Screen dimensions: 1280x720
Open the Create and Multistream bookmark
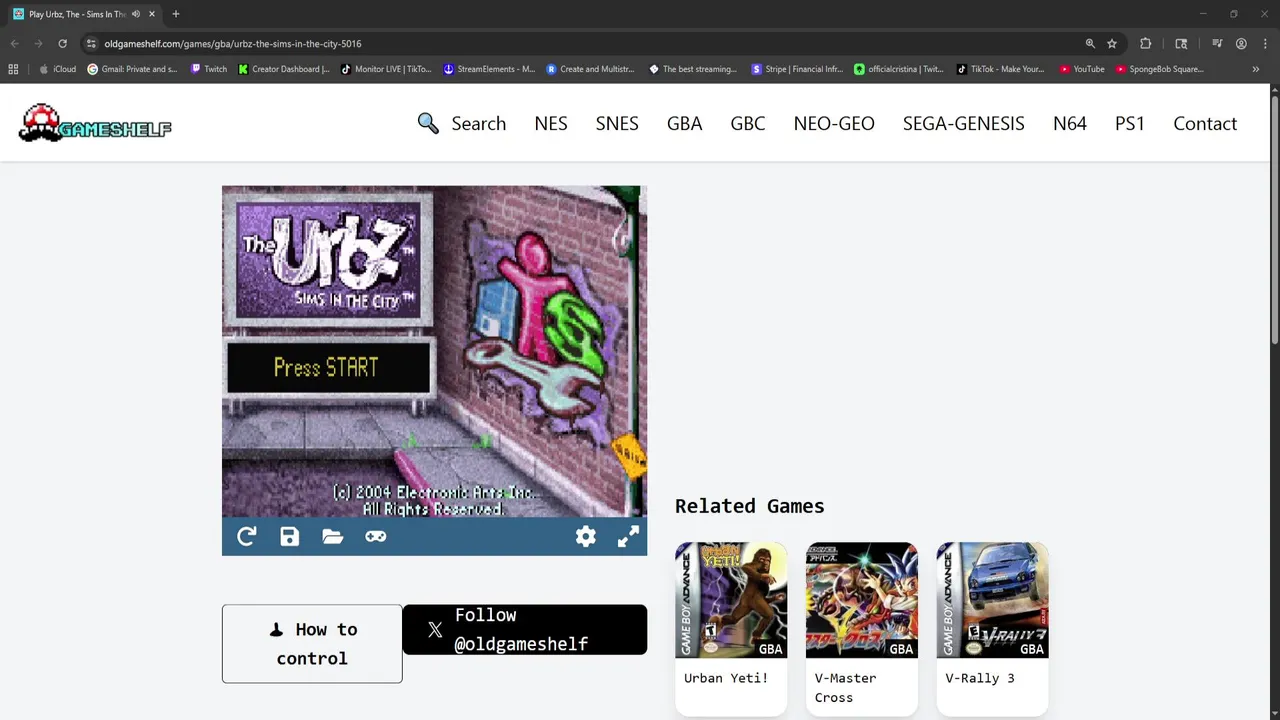[591, 69]
